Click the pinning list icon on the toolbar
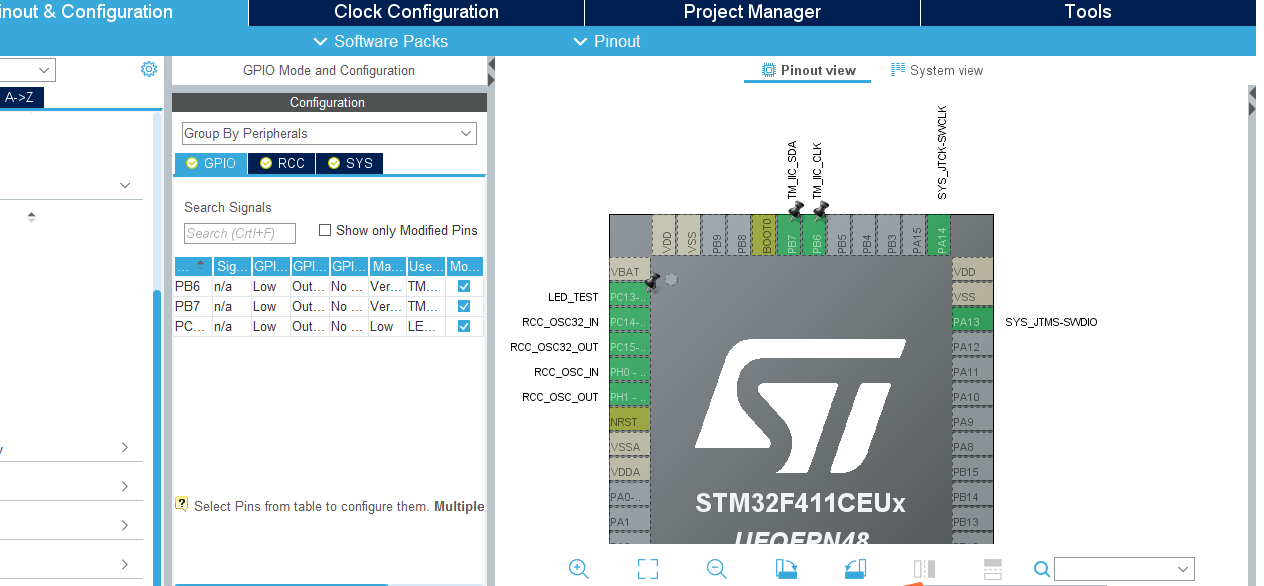This screenshot has width=1264, height=586. 992,568
